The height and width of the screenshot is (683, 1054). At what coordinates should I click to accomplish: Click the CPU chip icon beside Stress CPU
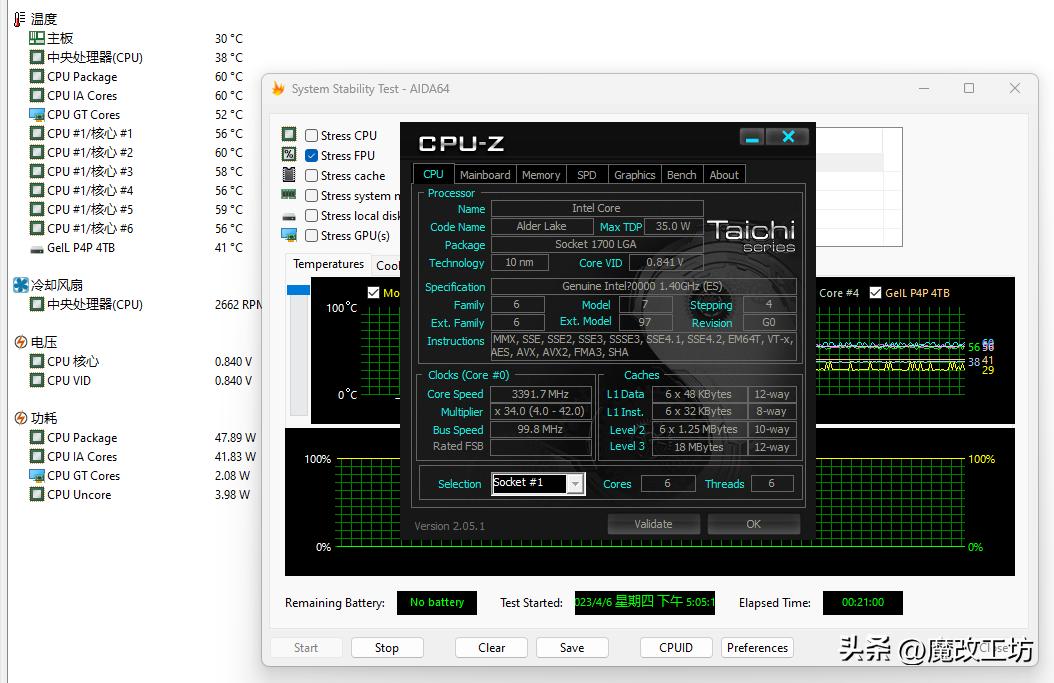point(289,134)
